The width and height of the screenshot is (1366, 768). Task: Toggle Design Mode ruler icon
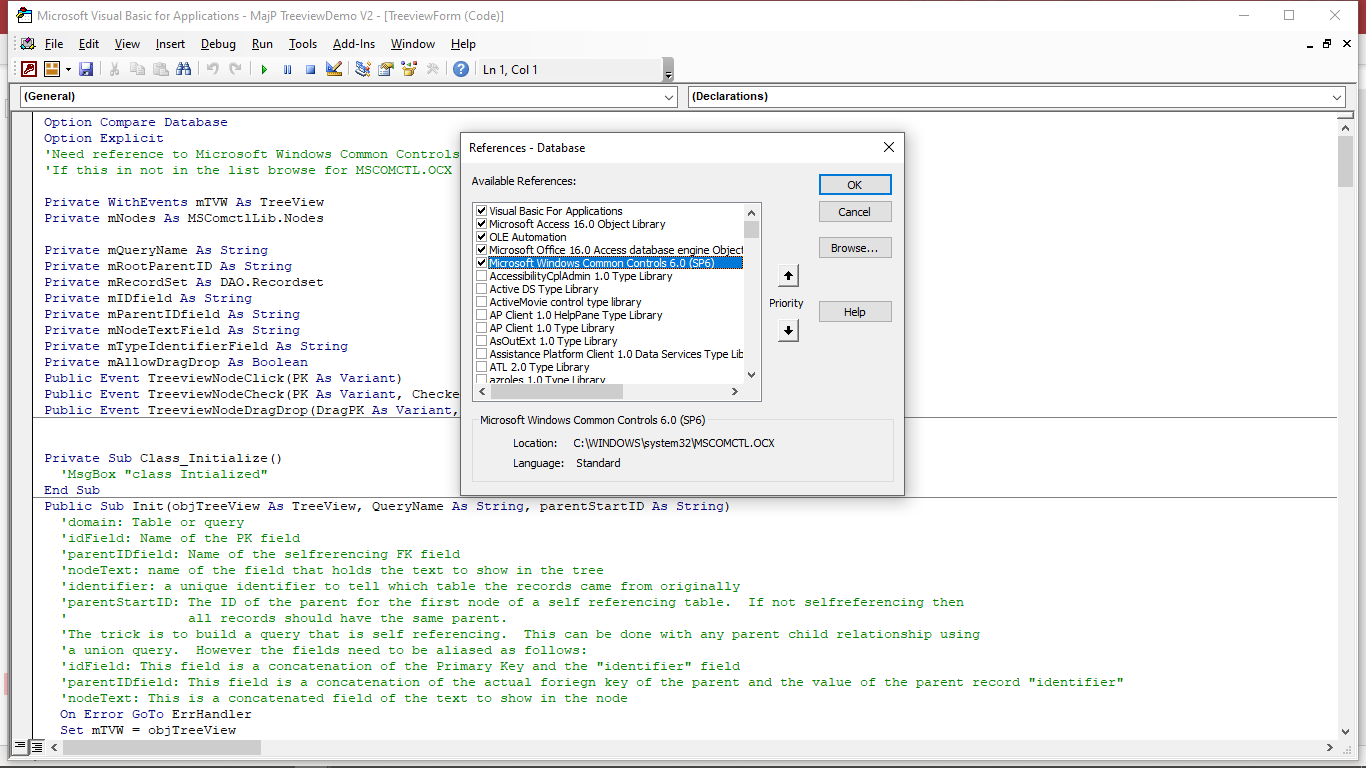(x=334, y=69)
